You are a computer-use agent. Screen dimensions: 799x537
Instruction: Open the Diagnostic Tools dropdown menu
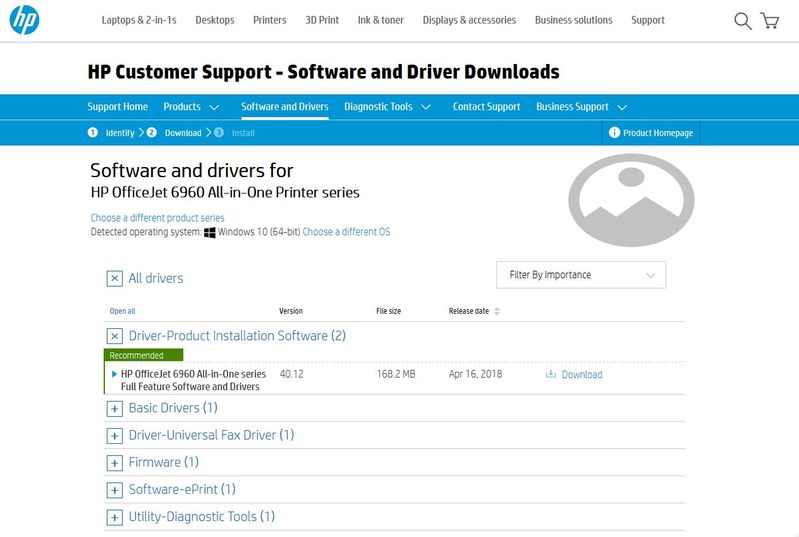[x=387, y=107]
